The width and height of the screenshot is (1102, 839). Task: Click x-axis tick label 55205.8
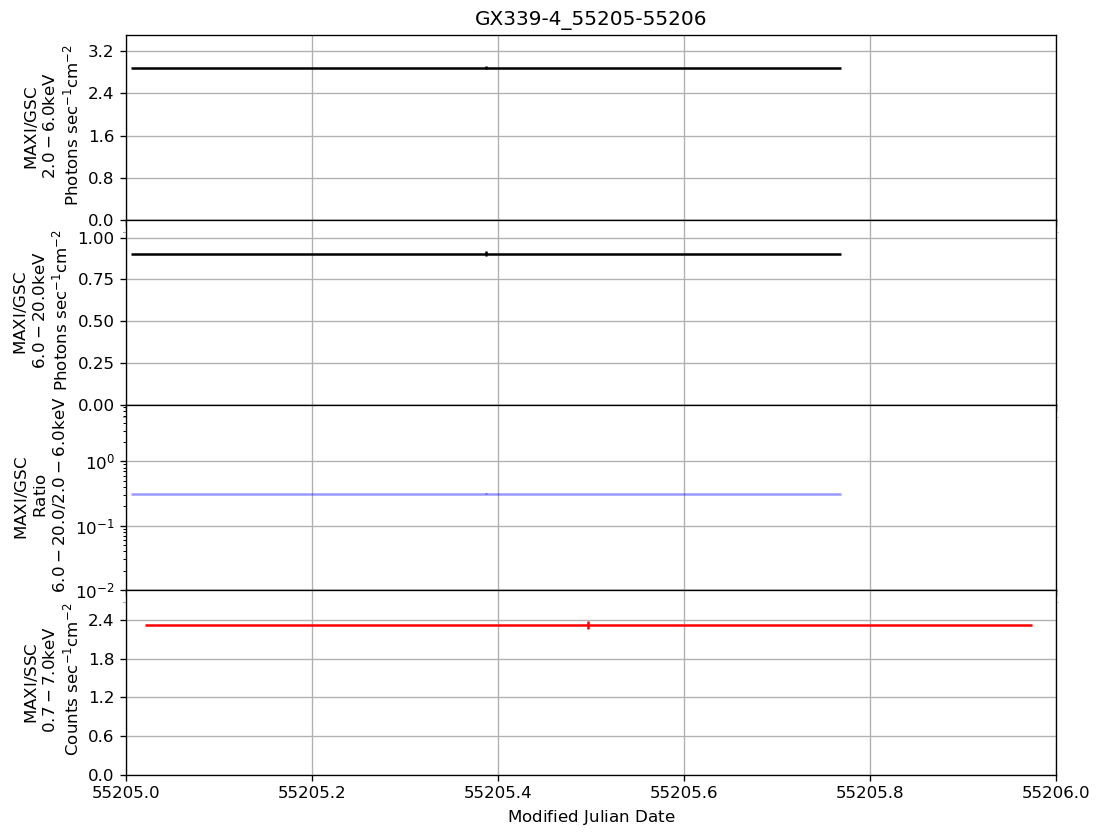click(x=870, y=793)
